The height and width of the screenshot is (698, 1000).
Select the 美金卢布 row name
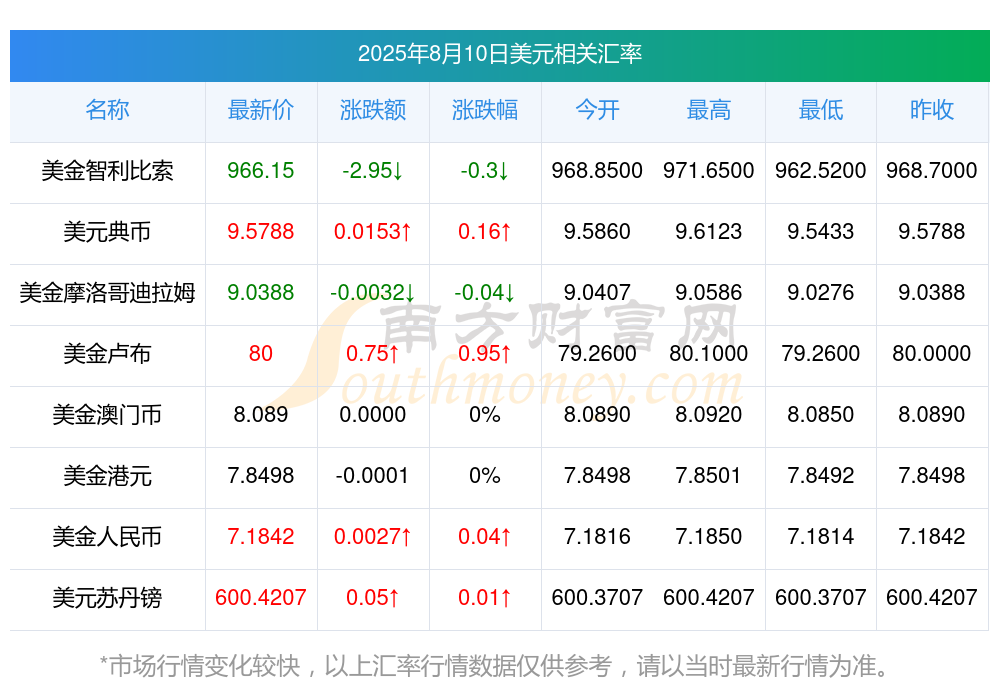[x=107, y=353]
